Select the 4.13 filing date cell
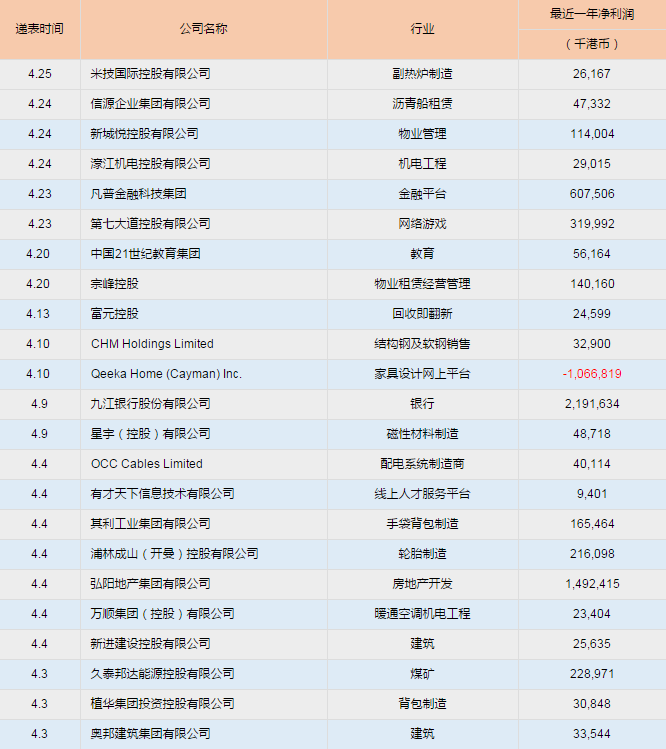Viewport: 666px width, 749px height. pyautogui.click(x=40, y=314)
